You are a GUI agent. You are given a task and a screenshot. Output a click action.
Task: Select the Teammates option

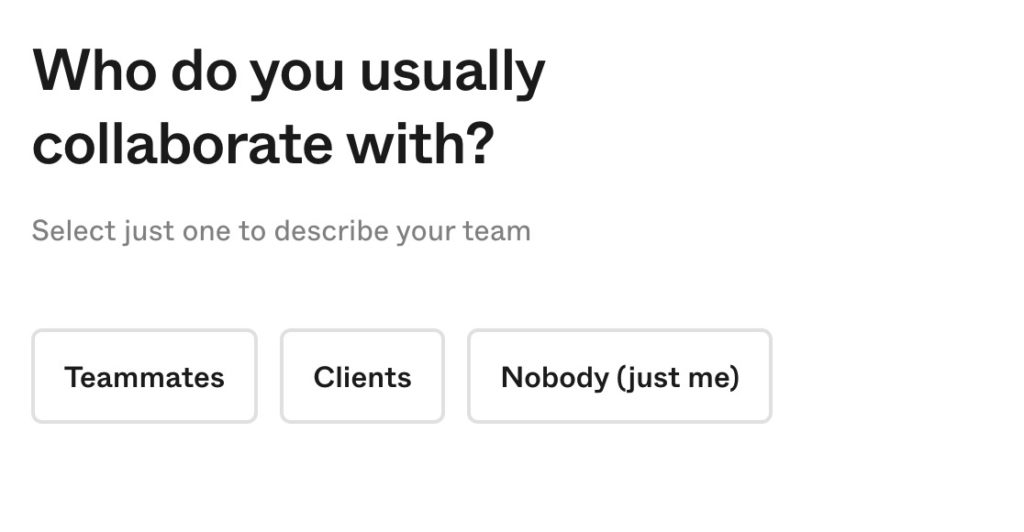[x=144, y=377]
